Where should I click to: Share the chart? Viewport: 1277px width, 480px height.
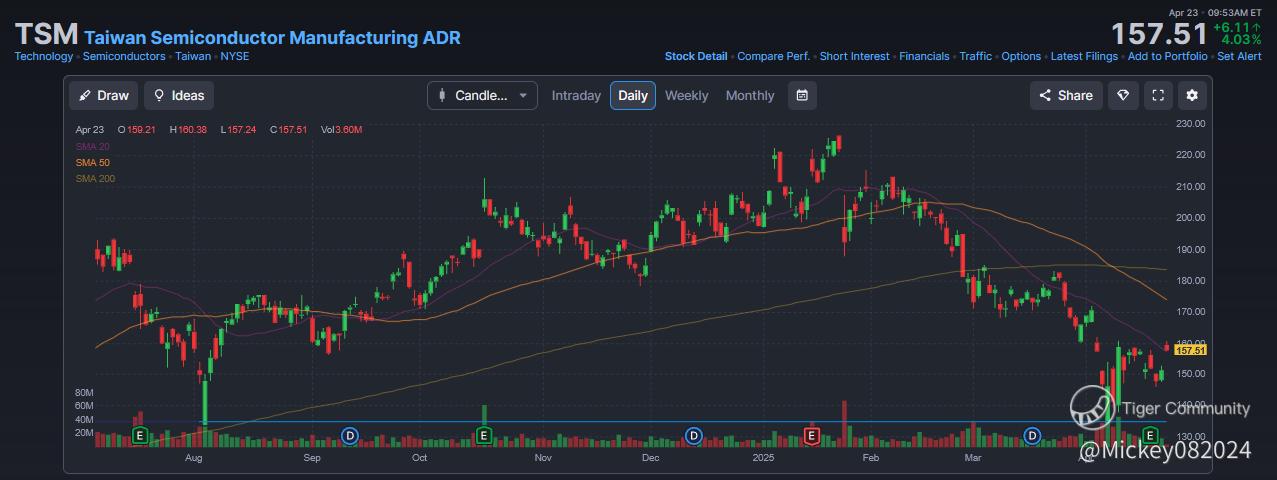pos(1066,96)
